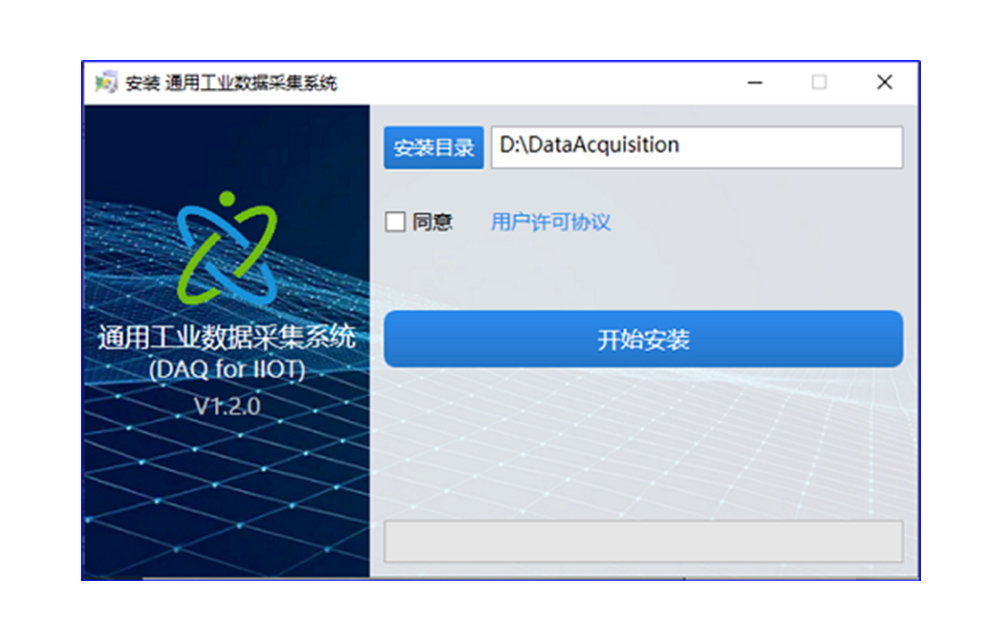Minimize the installer window
This screenshot has width=1000, height=638.
[x=755, y=83]
